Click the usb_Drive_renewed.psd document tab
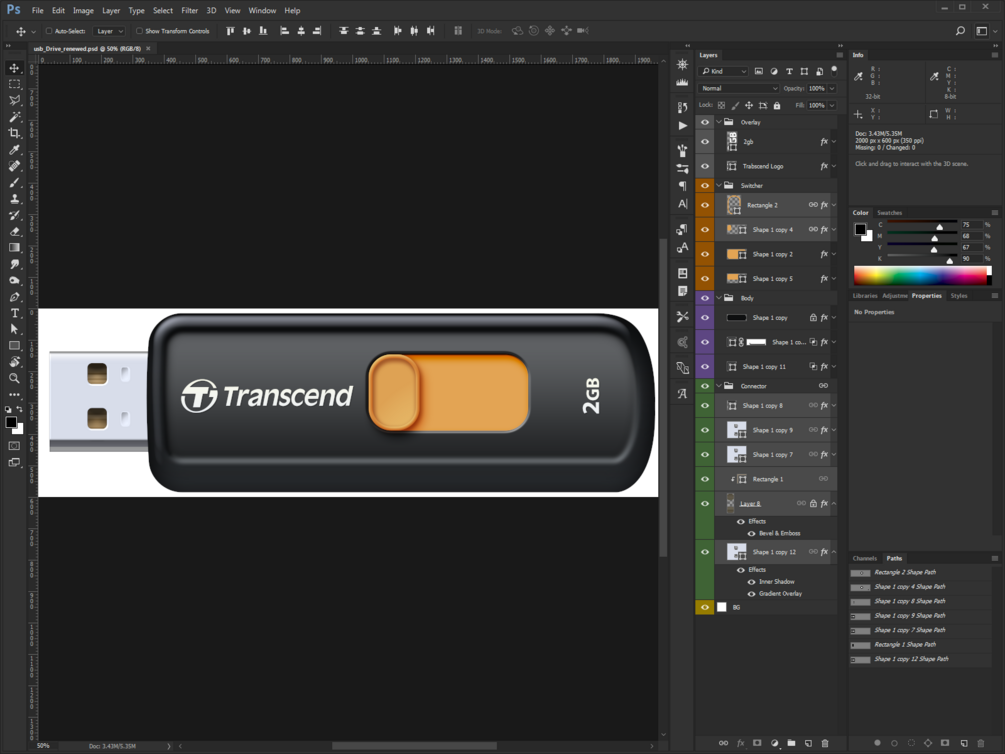1005x754 pixels. click(88, 49)
